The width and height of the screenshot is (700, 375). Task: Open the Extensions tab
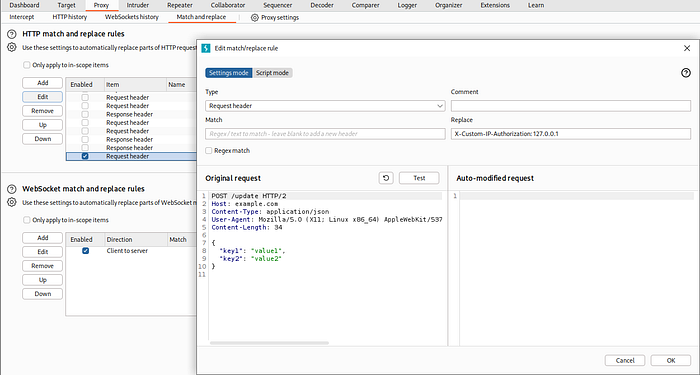click(496, 5)
